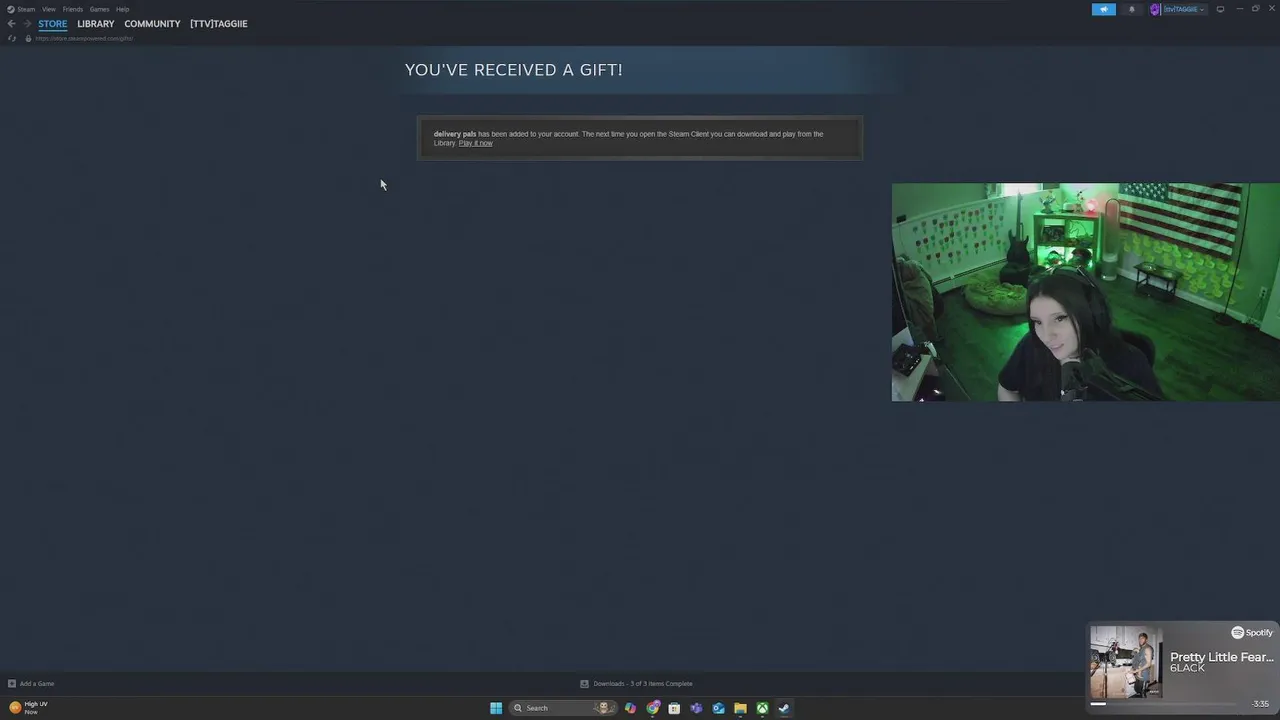Viewport: 1280px width, 720px height.
Task: Expand the account name dropdown
Action: pos(1184,9)
